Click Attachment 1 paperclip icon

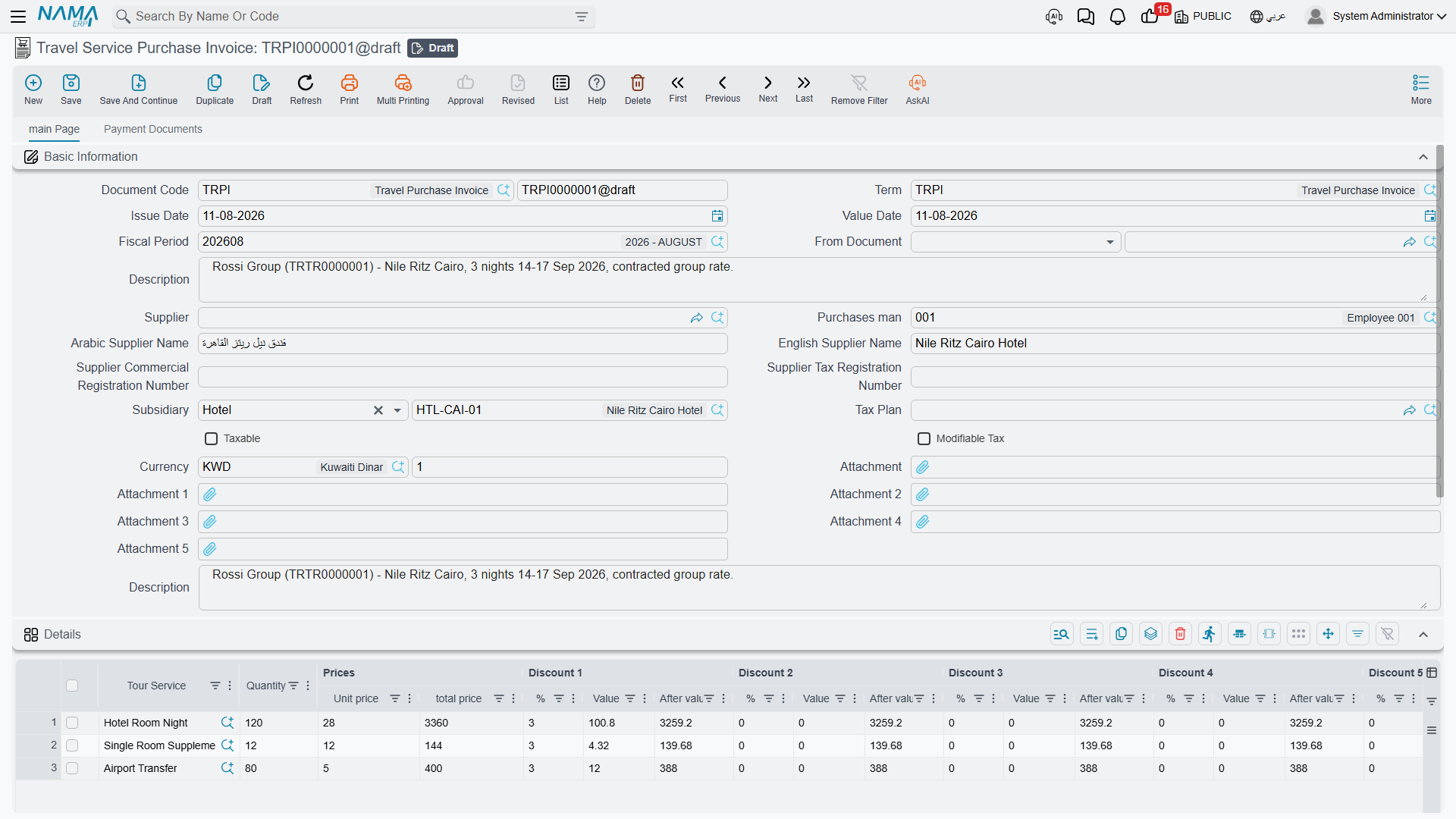[210, 494]
